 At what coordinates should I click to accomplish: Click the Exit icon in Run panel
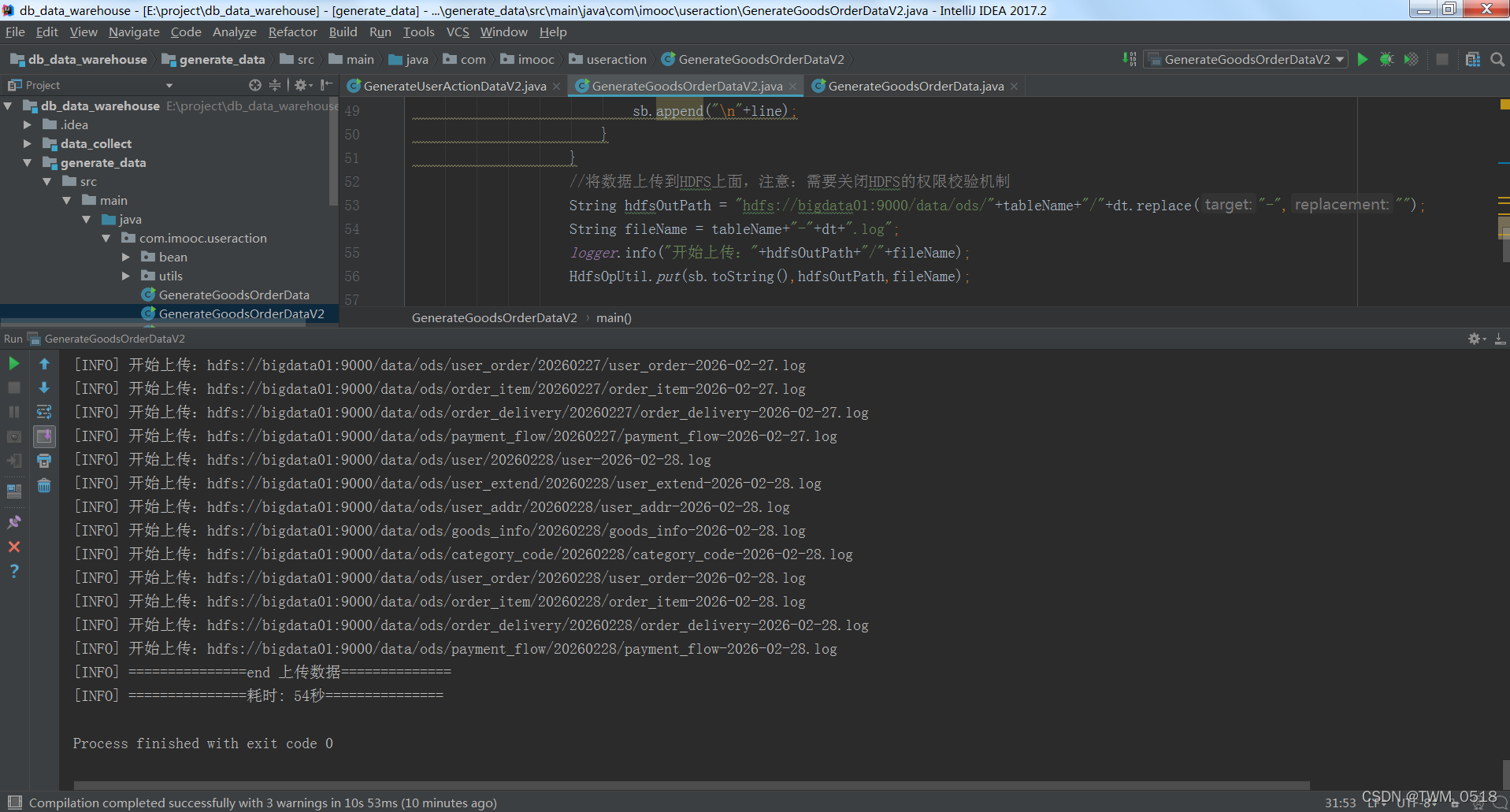click(x=14, y=461)
